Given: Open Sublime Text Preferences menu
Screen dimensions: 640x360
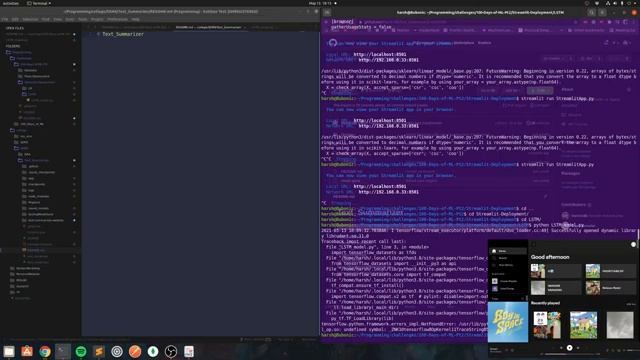Looking at the screenshot, I should tap(118, 19).
